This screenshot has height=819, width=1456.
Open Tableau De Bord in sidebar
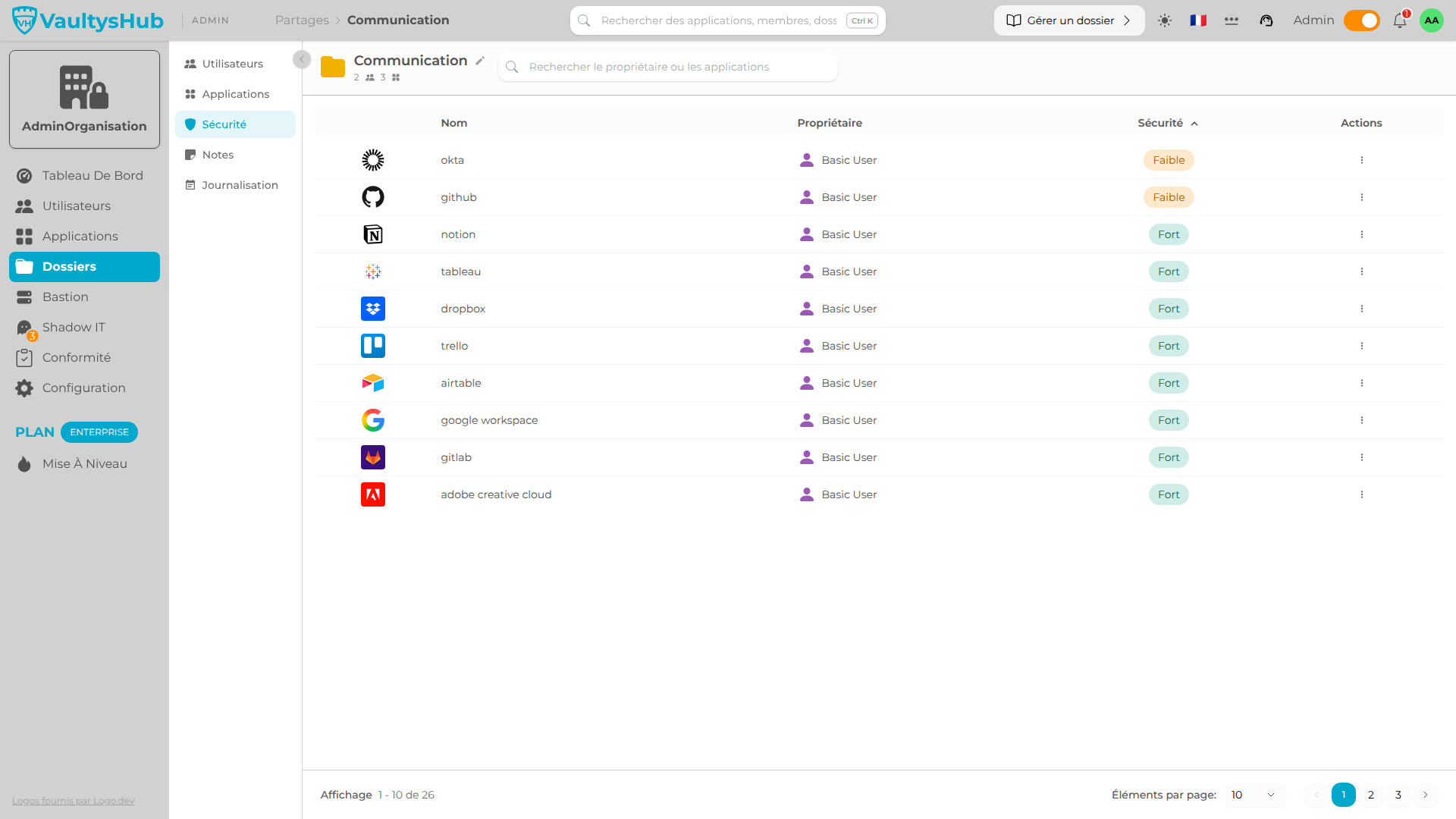[x=84, y=176]
